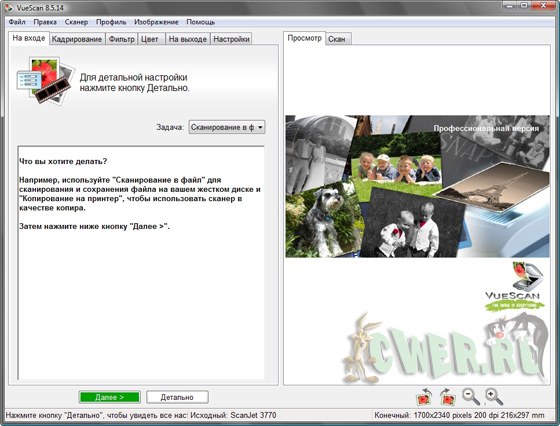This screenshot has width=560, height=426.
Task: Switch to the Настройки tab
Action: pyautogui.click(x=231, y=39)
